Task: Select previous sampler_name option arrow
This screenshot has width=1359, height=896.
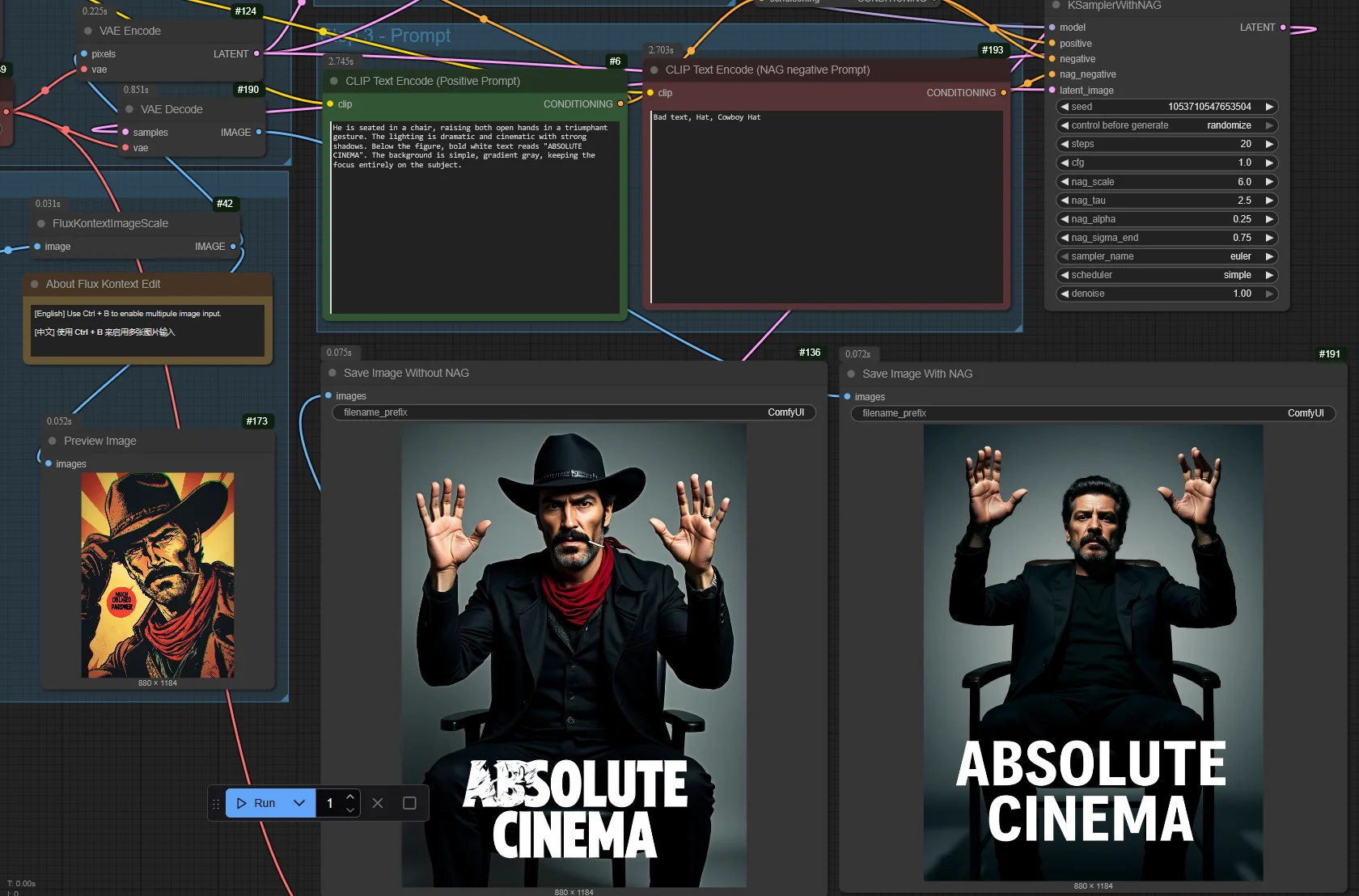Action: pos(1065,256)
